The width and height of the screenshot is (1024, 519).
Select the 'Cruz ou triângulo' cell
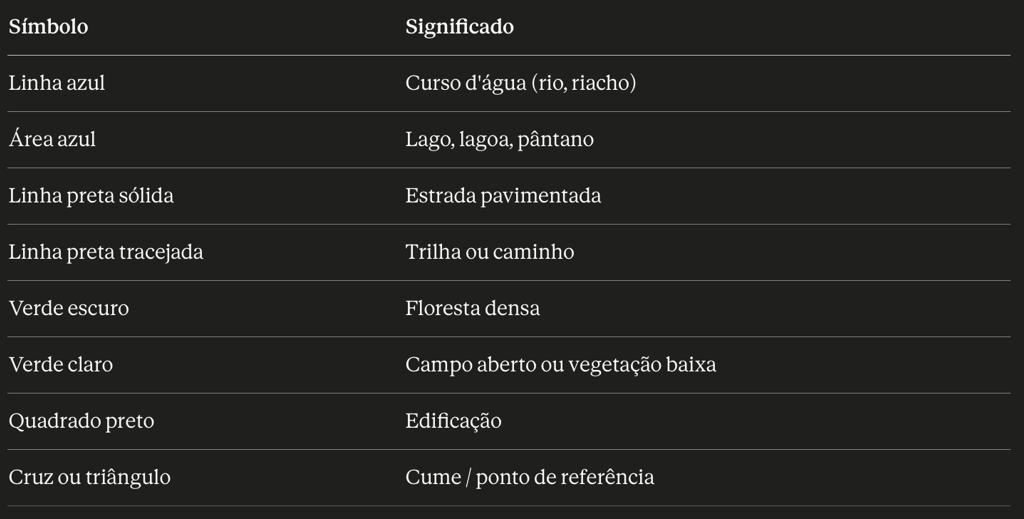point(89,477)
